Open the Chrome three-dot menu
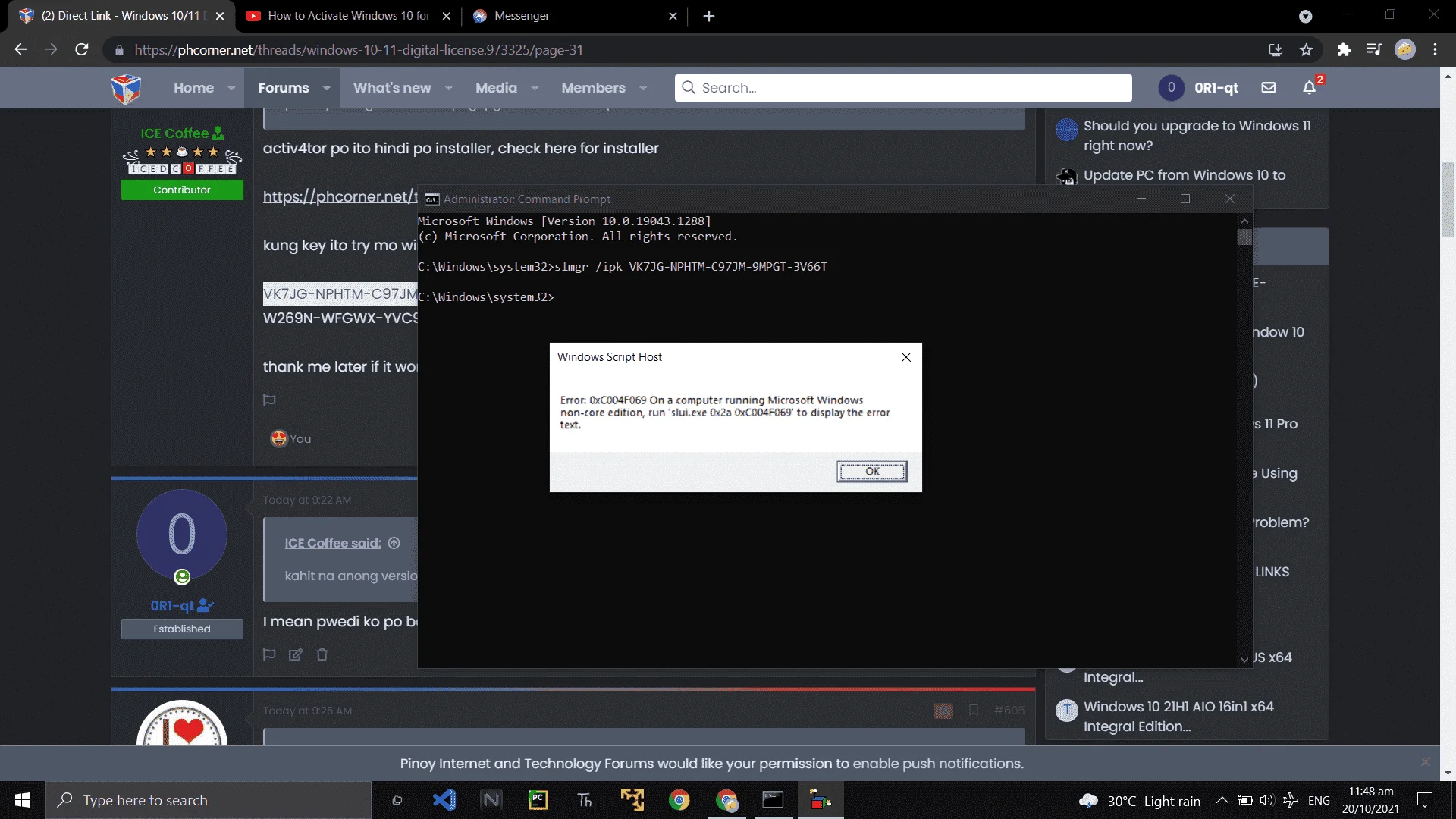1456x819 pixels. click(1435, 50)
